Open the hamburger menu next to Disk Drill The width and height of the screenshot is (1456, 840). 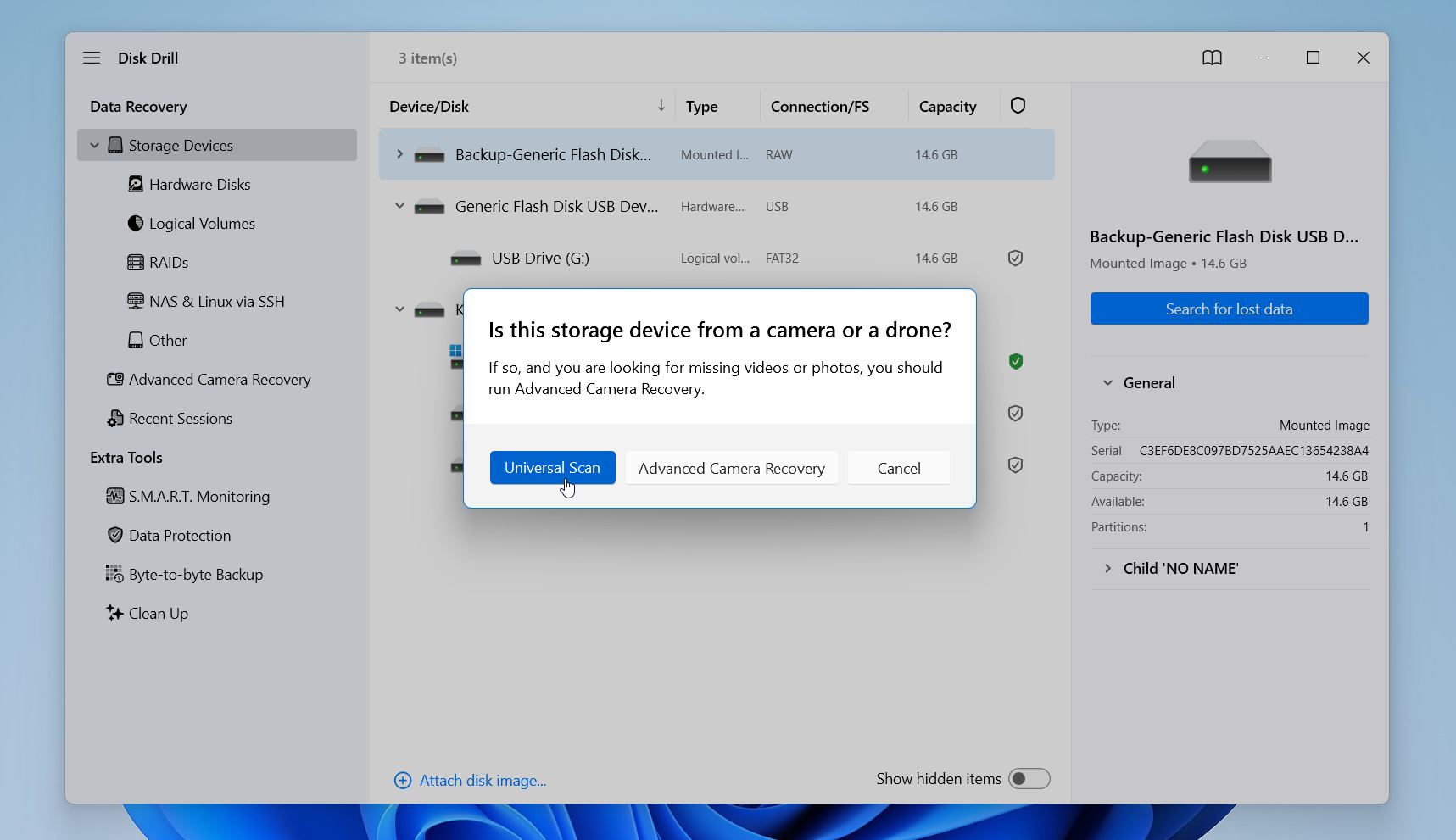(92, 58)
